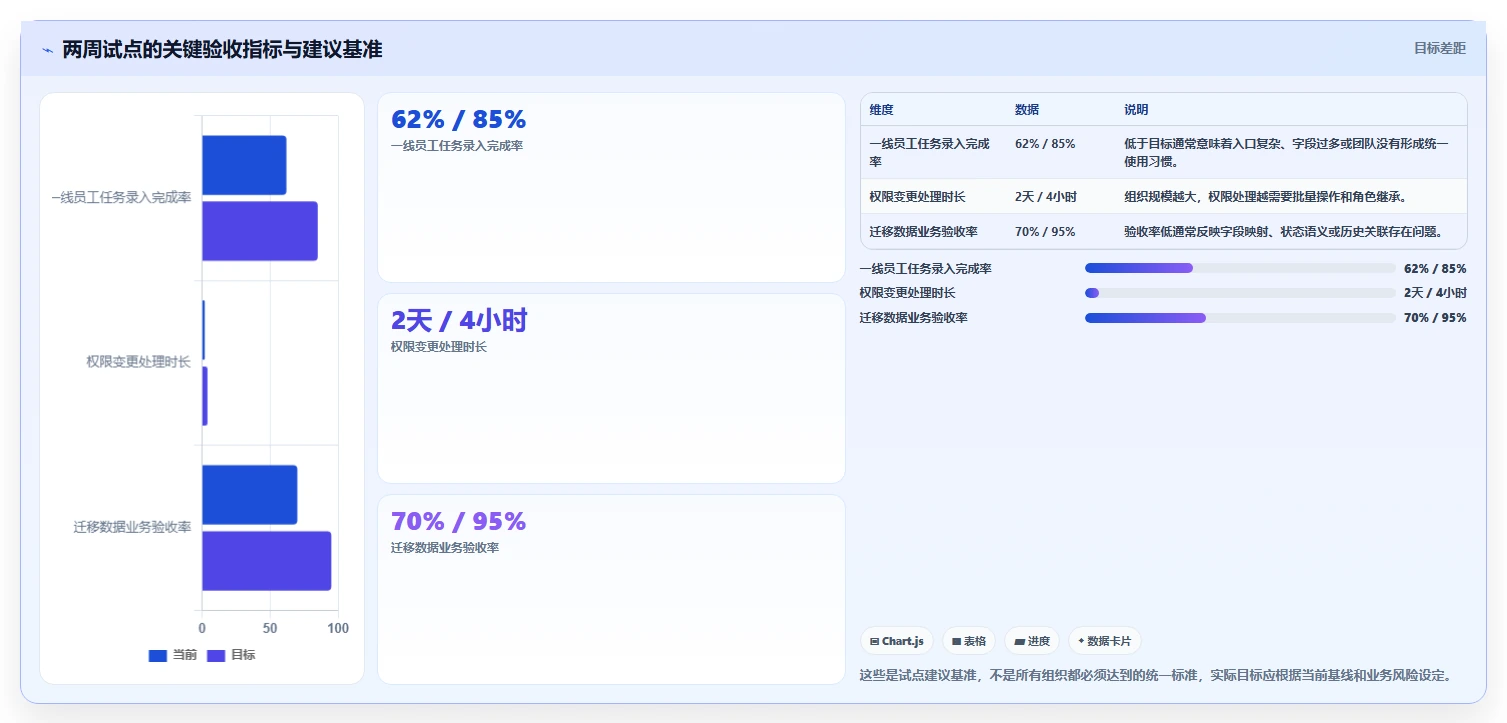This screenshot has height=723, width=1507.
Task: Click progress value 62% / 85%
Action: tap(1435, 268)
